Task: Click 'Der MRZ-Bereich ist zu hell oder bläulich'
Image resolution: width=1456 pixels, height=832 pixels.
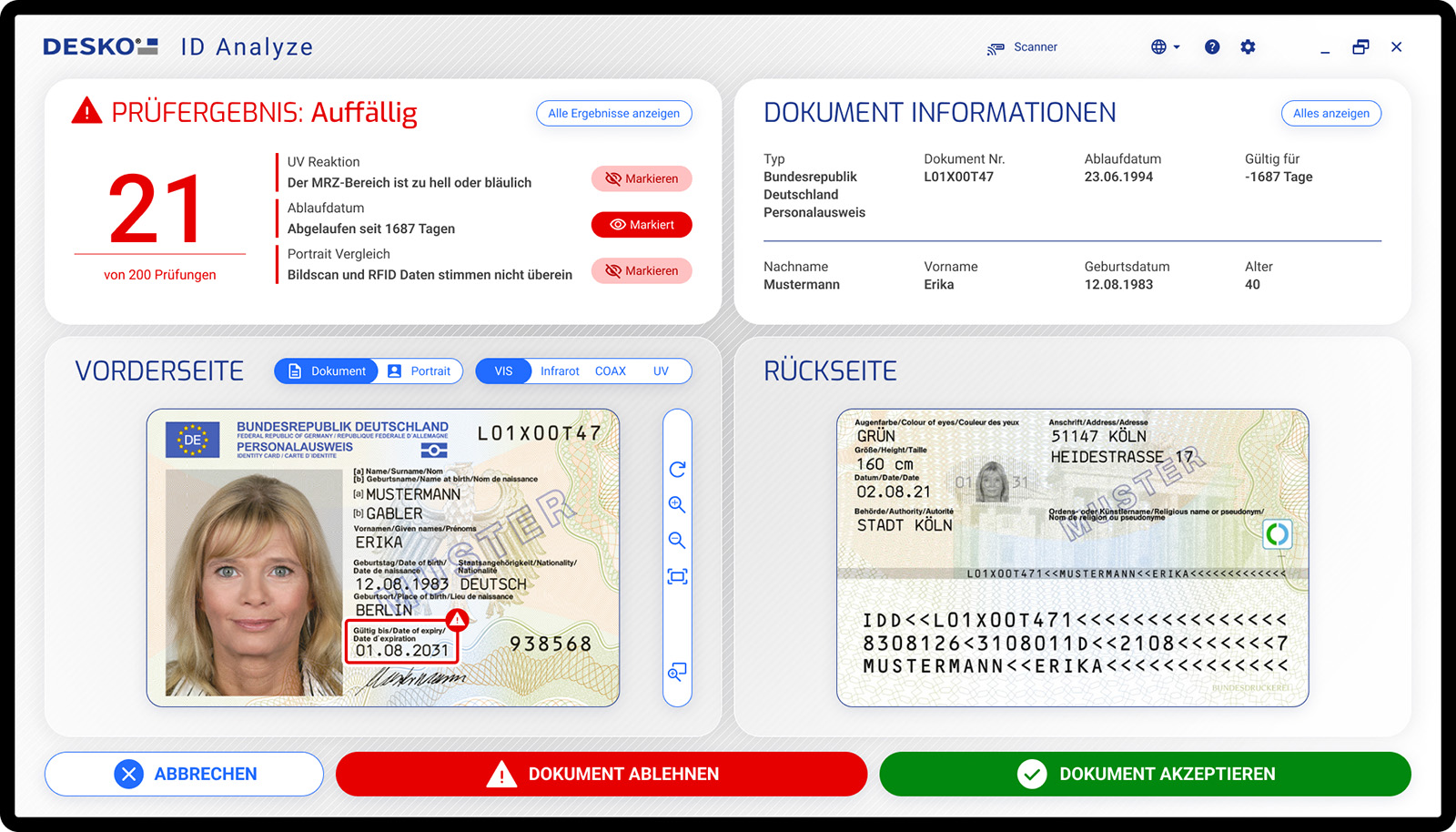Action: tap(409, 183)
